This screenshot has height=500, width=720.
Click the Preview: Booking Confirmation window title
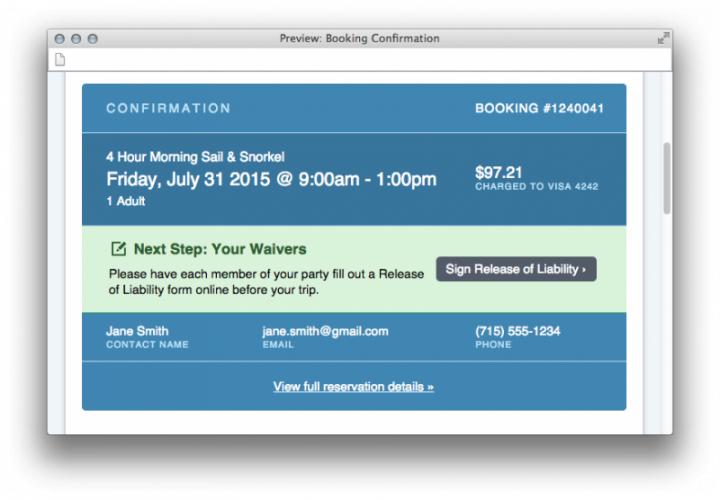[x=360, y=39]
